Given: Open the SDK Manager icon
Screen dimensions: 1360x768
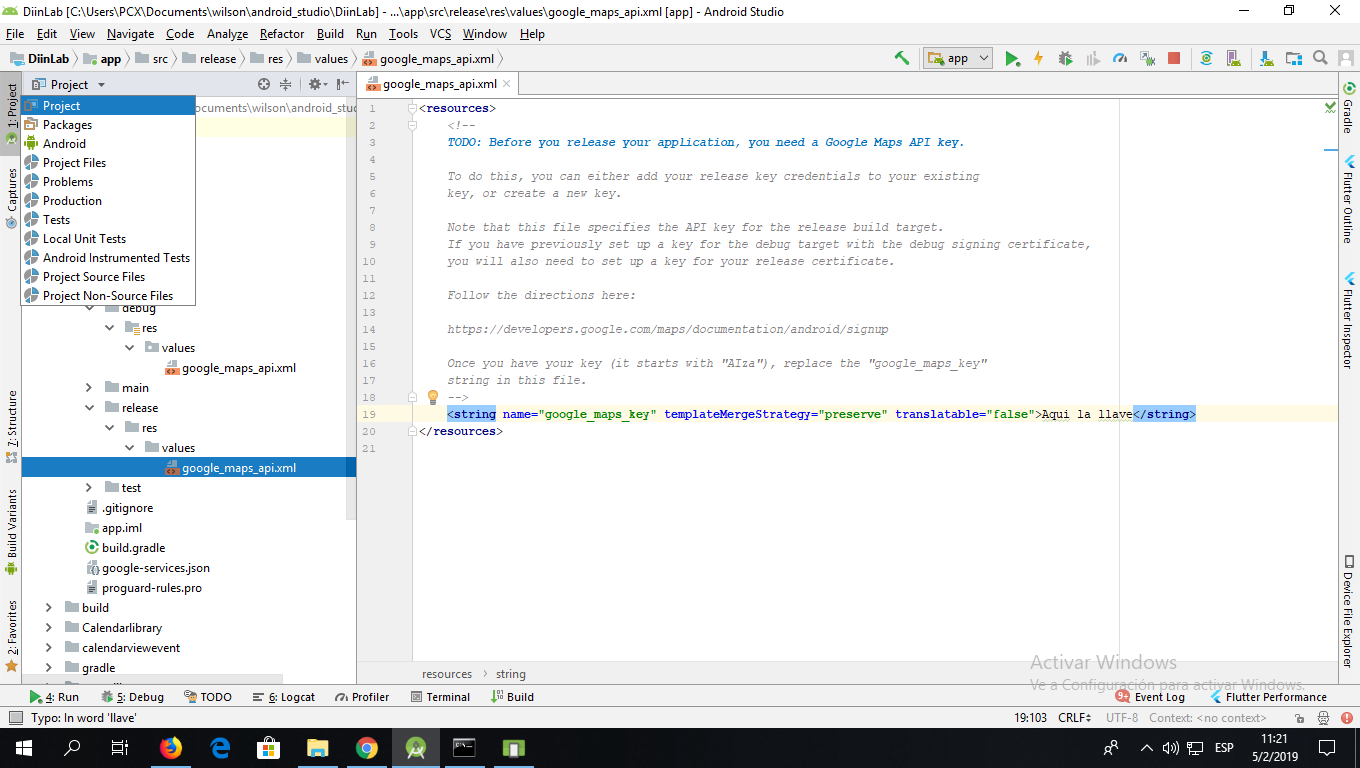Looking at the screenshot, I should pyautogui.click(x=1266, y=58).
